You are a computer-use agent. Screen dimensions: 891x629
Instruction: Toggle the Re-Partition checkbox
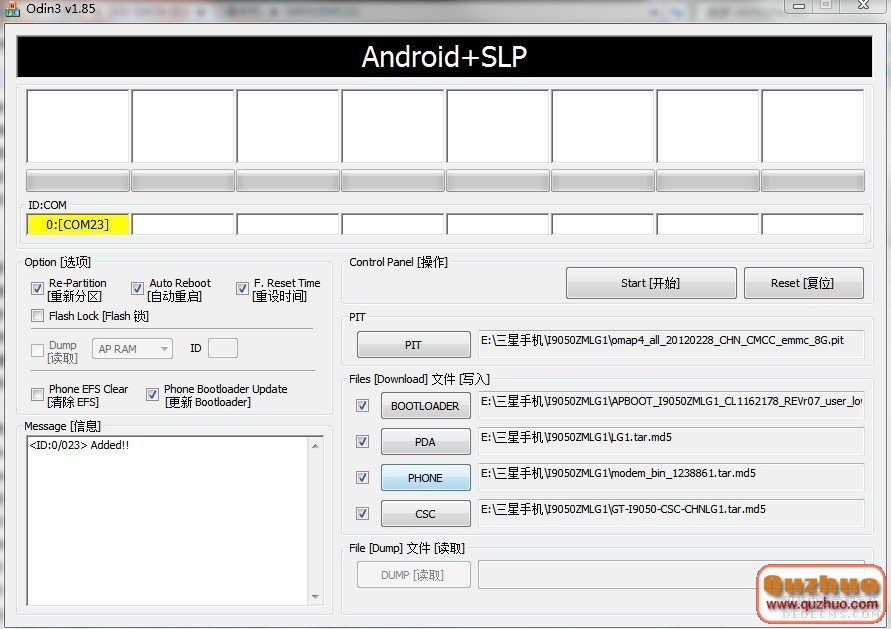click(38, 288)
